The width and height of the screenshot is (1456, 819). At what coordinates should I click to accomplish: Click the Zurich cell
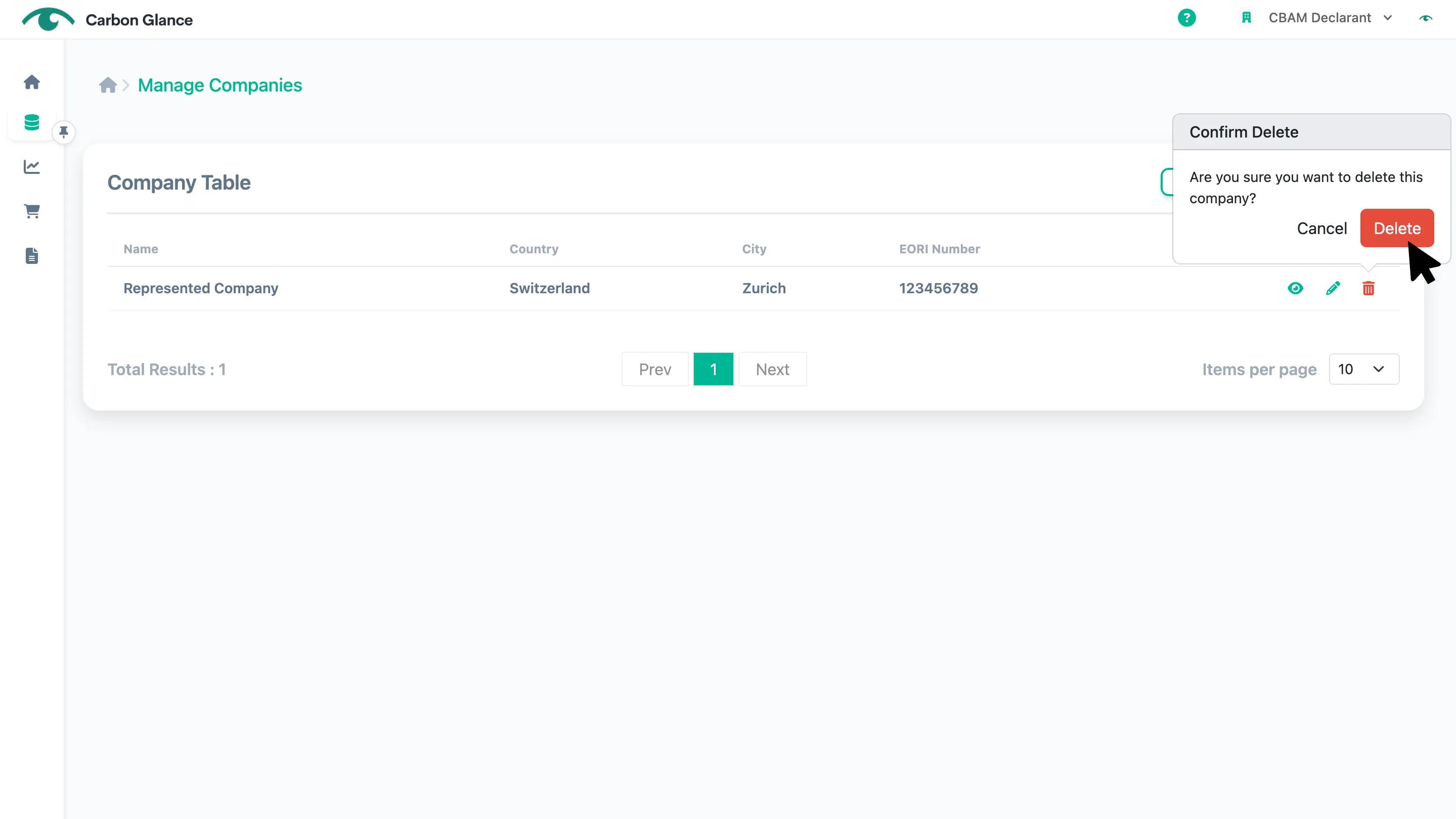coord(764,289)
